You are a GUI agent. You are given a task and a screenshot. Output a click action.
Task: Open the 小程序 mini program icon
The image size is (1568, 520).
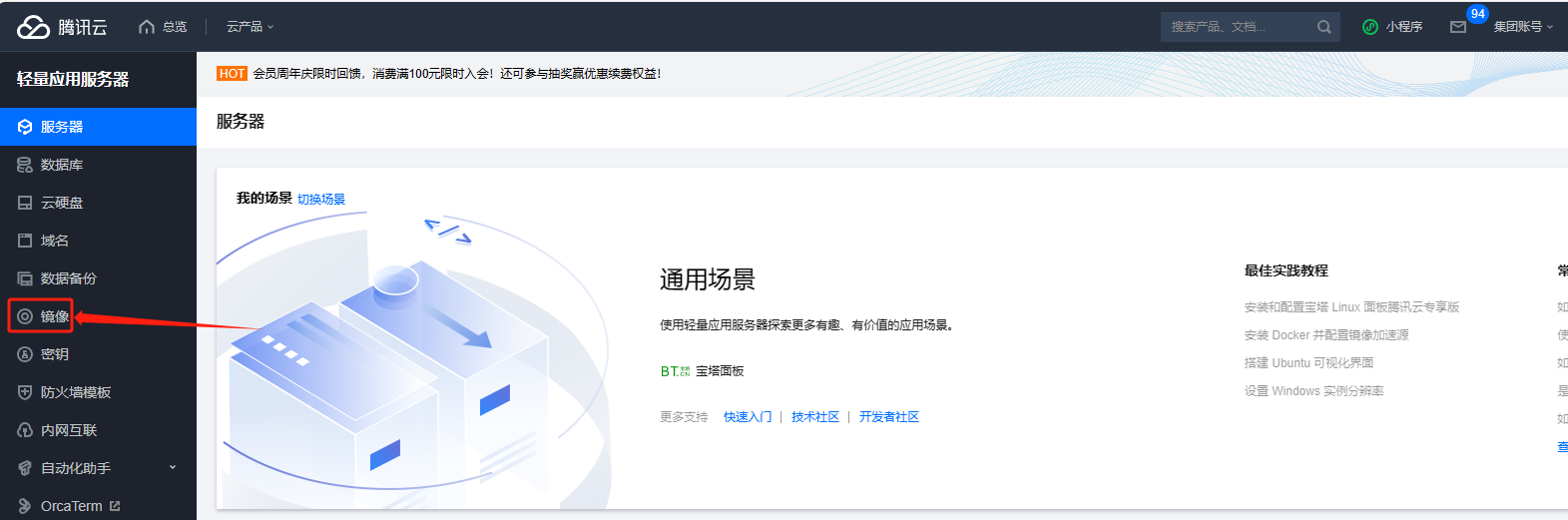tap(1370, 27)
